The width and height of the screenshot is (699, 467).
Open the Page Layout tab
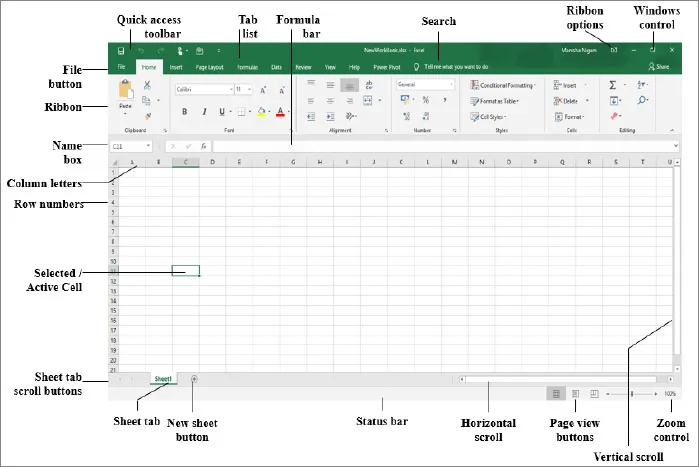click(x=209, y=67)
